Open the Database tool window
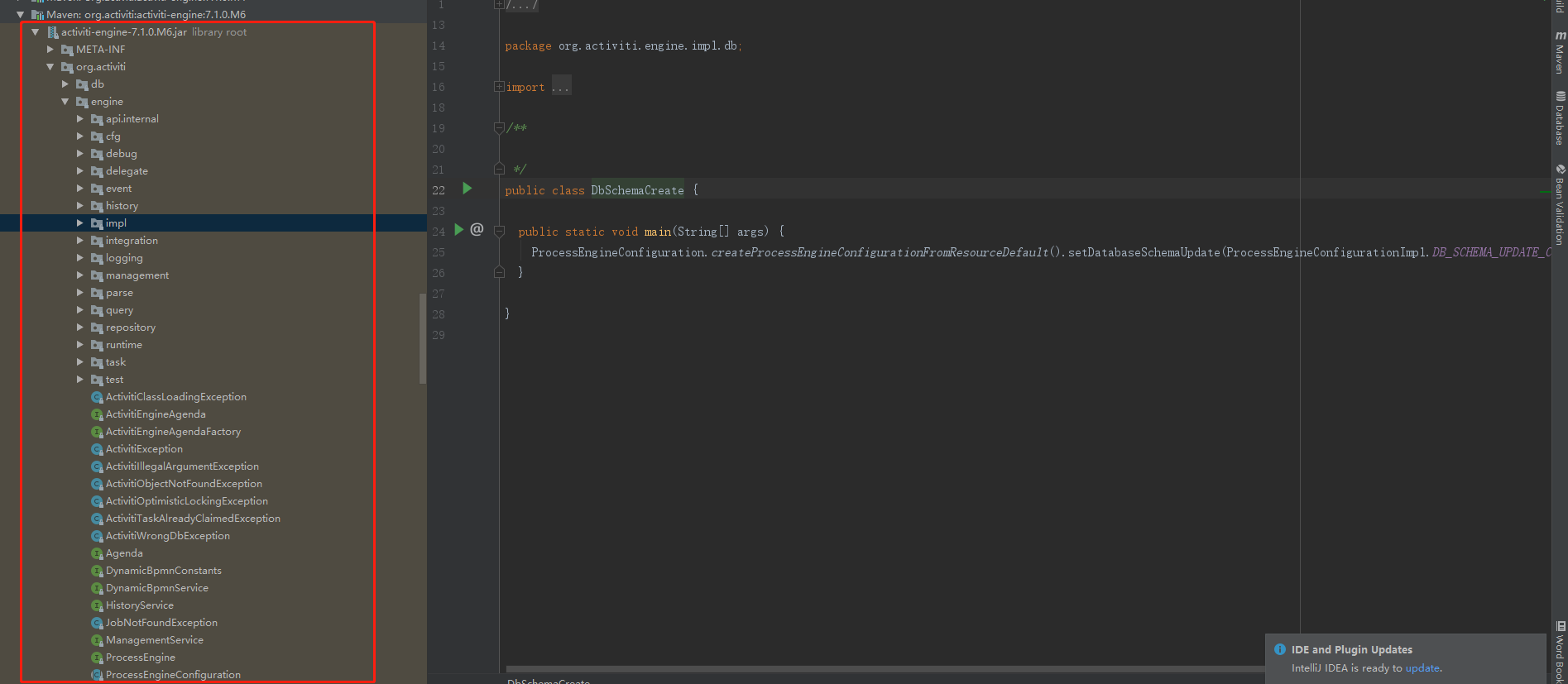Screen dimensions: 1568x684 click(x=1560, y=118)
